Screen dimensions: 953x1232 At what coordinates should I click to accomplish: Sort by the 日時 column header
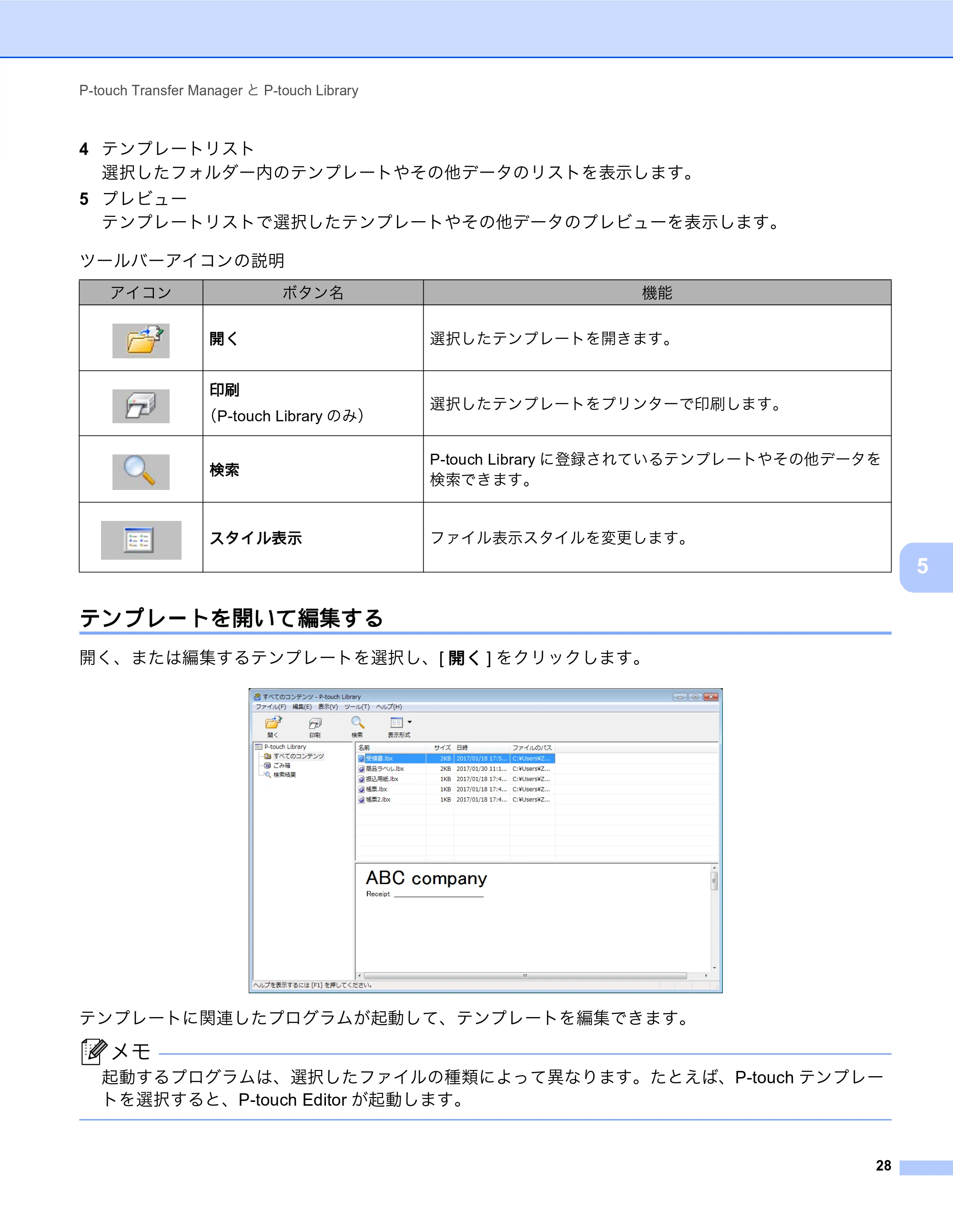point(482,748)
